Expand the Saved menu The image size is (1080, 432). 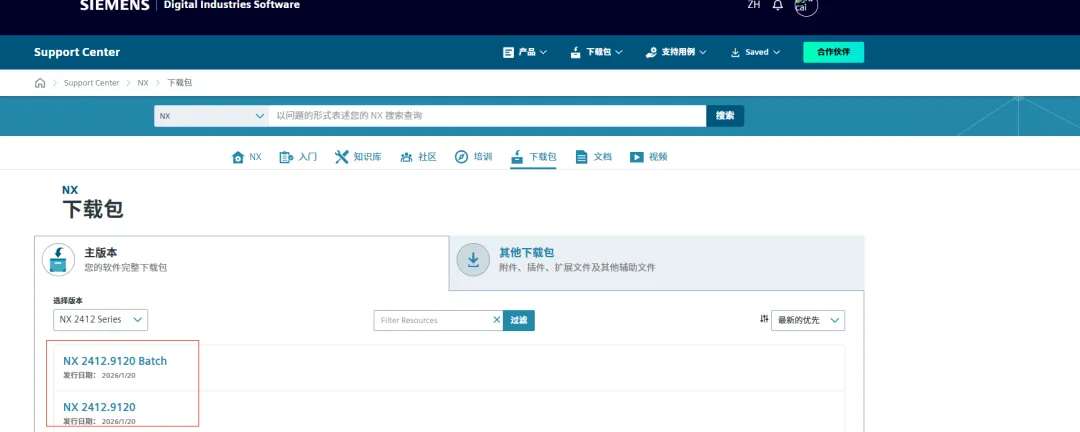pyautogui.click(x=755, y=52)
